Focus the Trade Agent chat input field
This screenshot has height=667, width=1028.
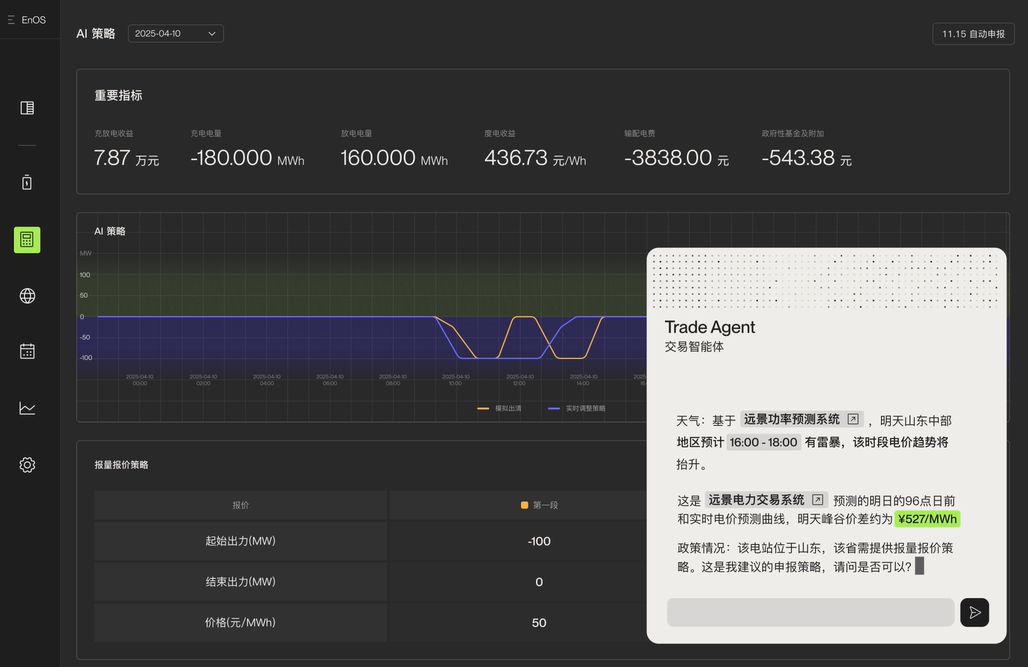(810, 612)
